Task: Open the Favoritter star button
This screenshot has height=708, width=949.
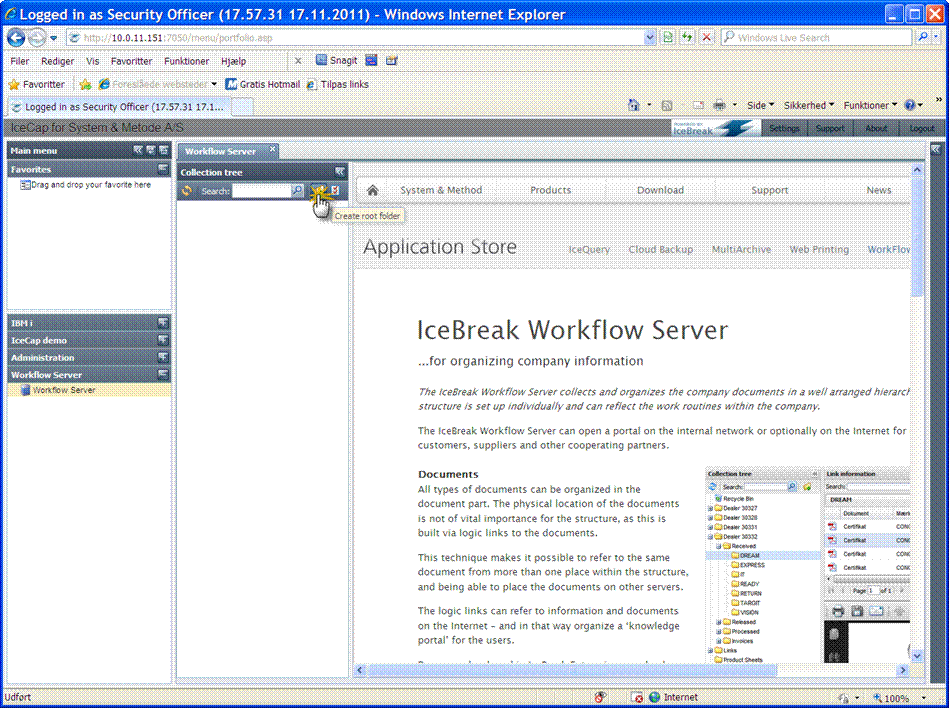Action: pos(37,84)
